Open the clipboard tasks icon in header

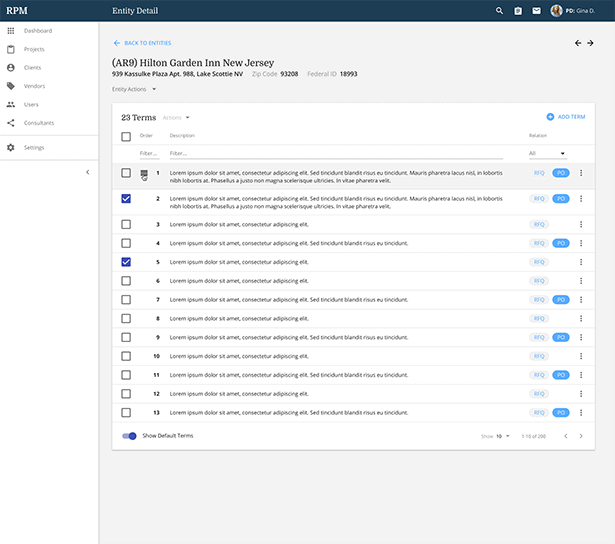tap(518, 11)
